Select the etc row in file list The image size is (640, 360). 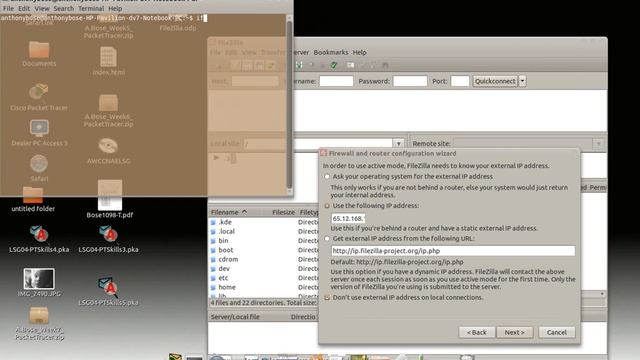tap(264, 278)
